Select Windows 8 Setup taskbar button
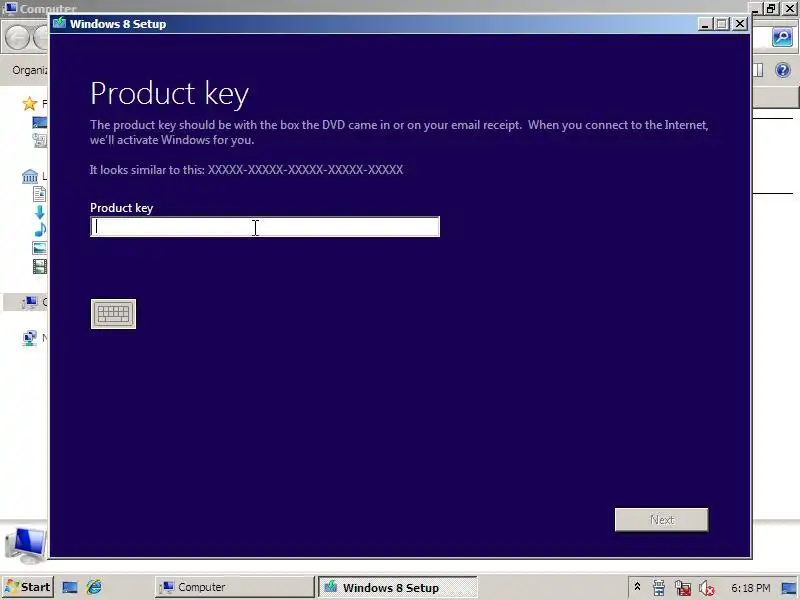 [x=398, y=587]
